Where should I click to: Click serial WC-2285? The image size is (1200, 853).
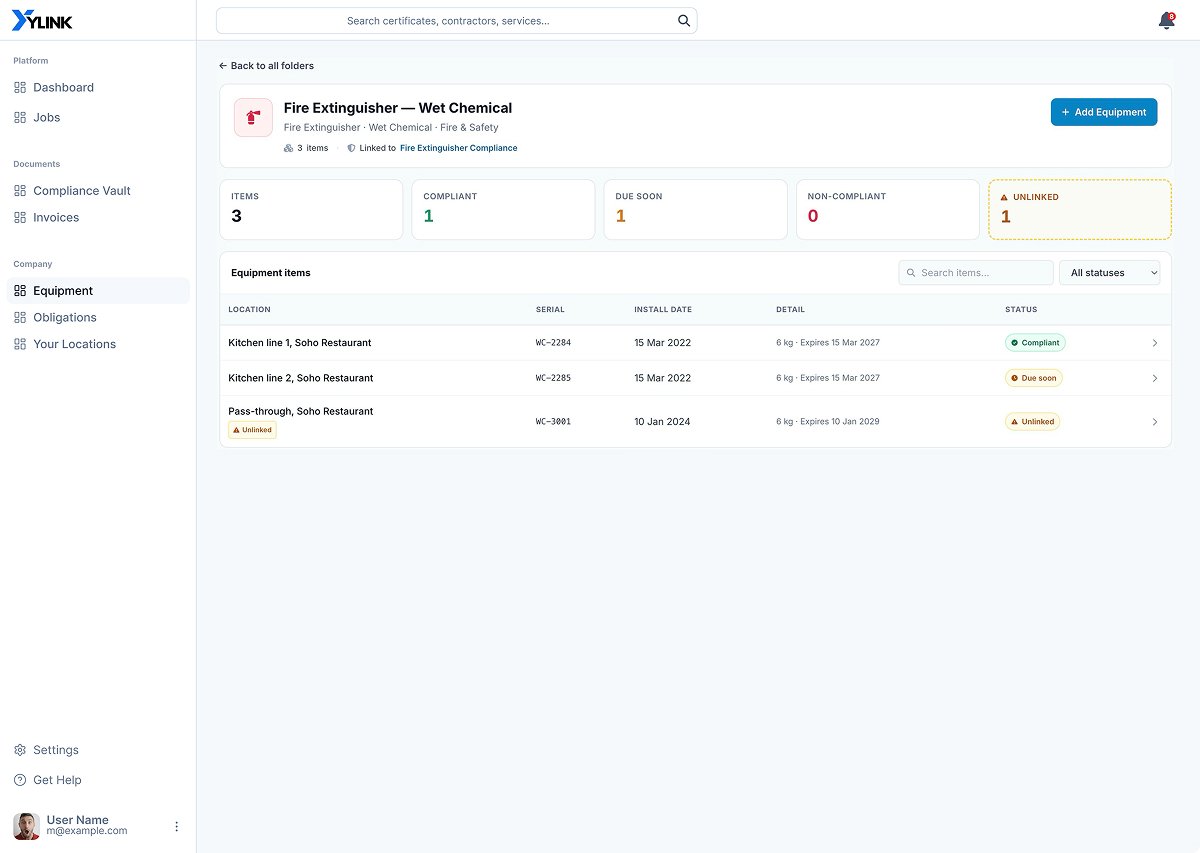[553, 378]
